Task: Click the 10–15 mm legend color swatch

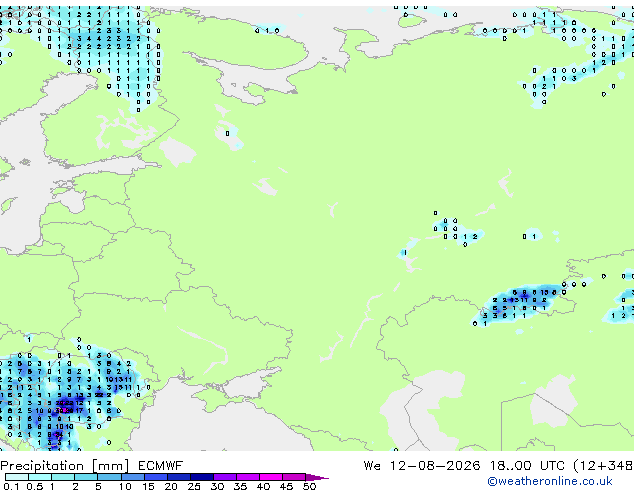Action: tap(132, 477)
